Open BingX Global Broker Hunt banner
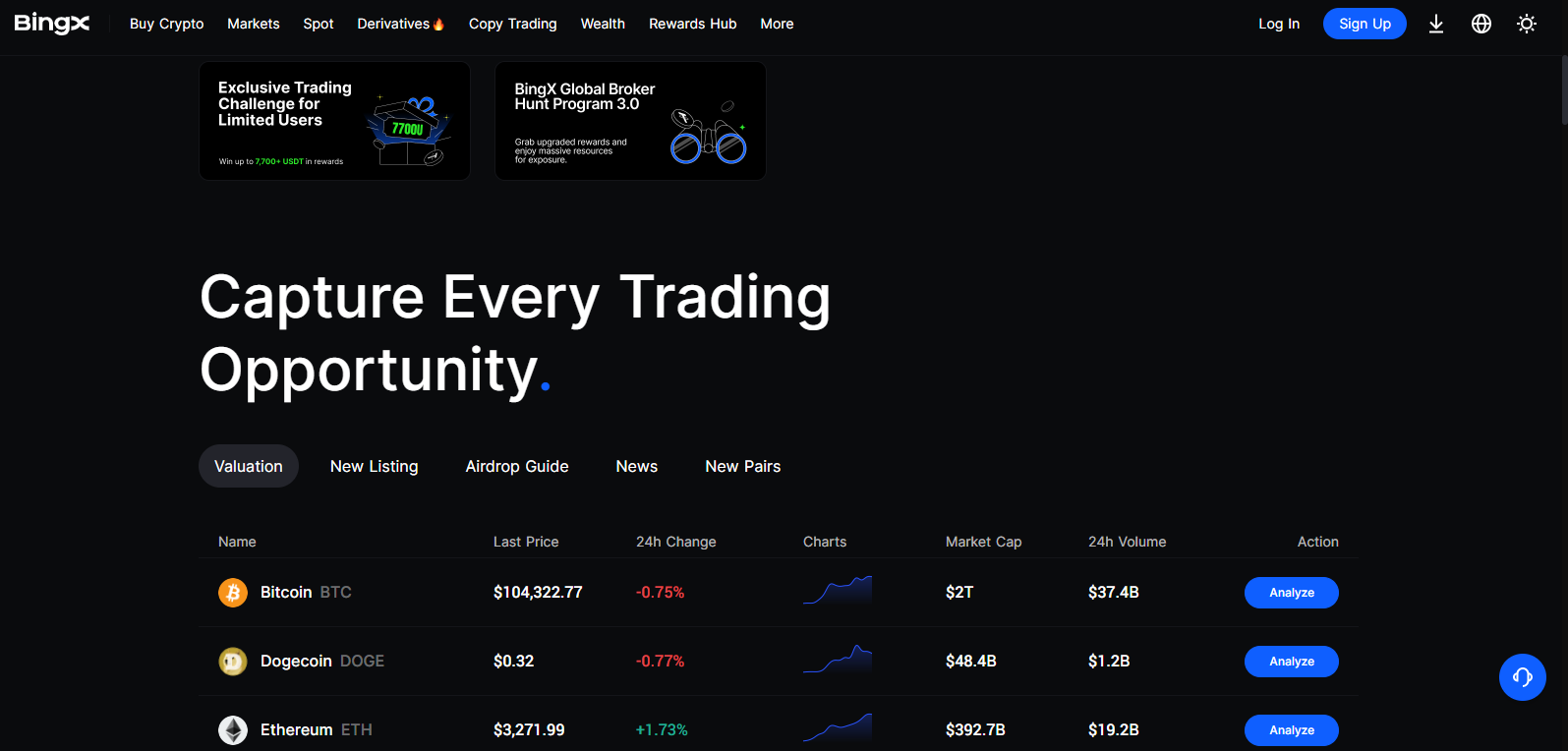The image size is (1568, 751). (x=630, y=121)
